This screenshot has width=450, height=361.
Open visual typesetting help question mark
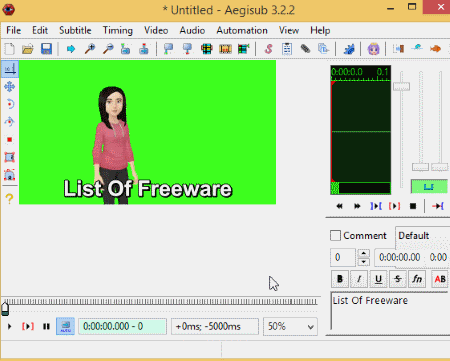tap(10, 199)
